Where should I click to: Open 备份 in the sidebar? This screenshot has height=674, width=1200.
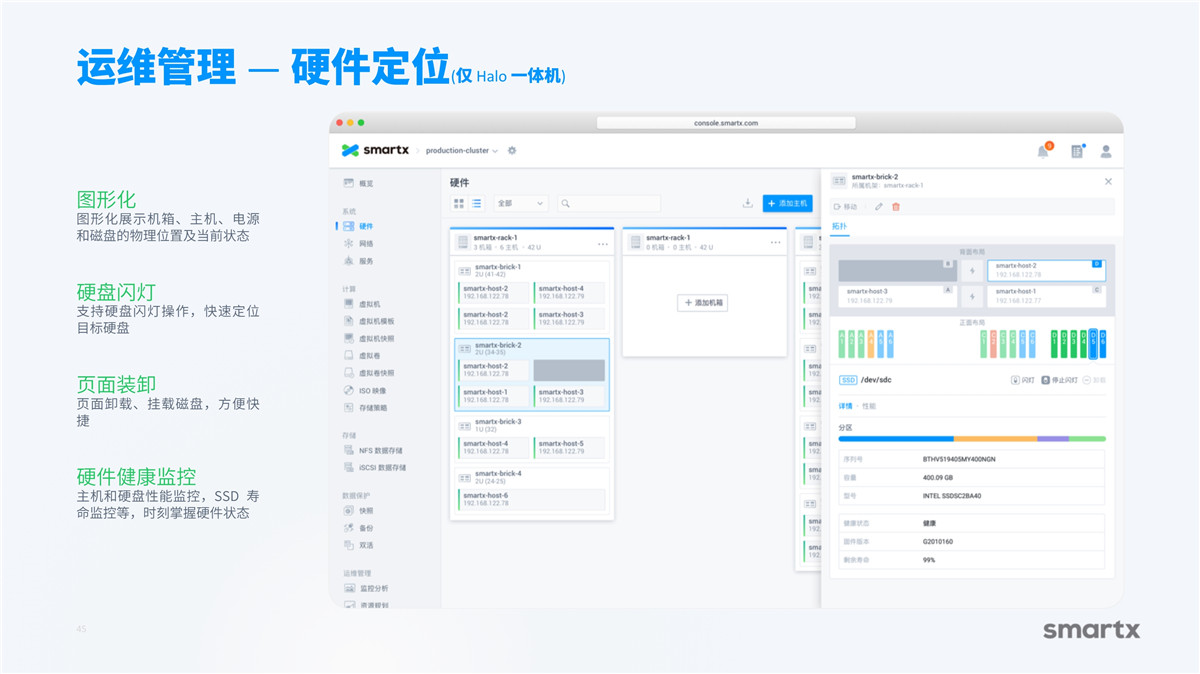click(359, 528)
